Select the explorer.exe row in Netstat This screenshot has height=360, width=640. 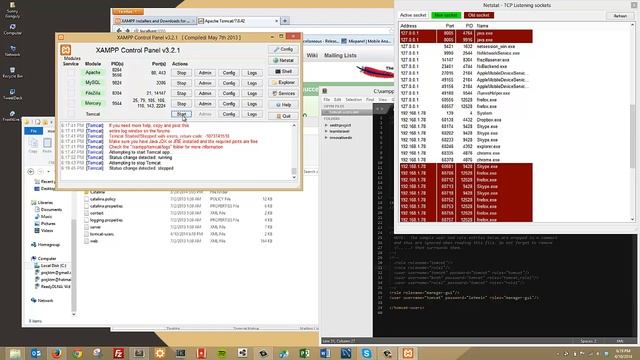tap(466, 147)
